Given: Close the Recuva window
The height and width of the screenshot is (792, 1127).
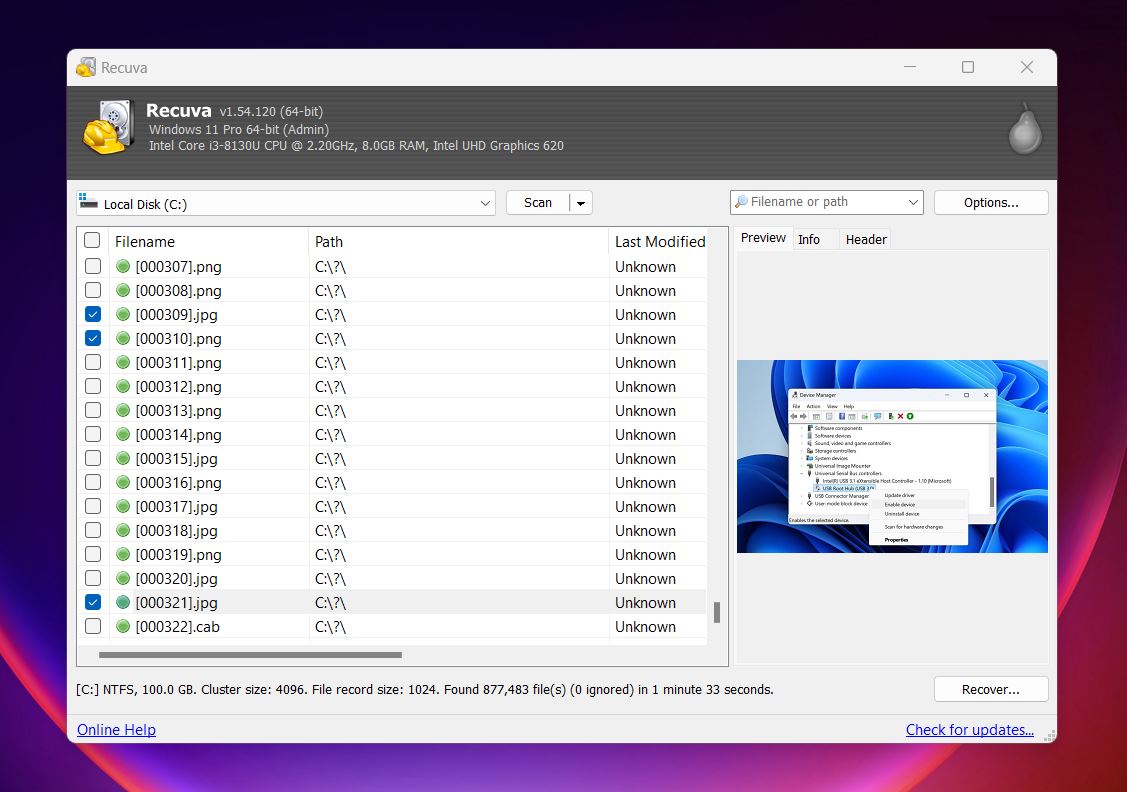Looking at the screenshot, I should tap(1027, 67).
